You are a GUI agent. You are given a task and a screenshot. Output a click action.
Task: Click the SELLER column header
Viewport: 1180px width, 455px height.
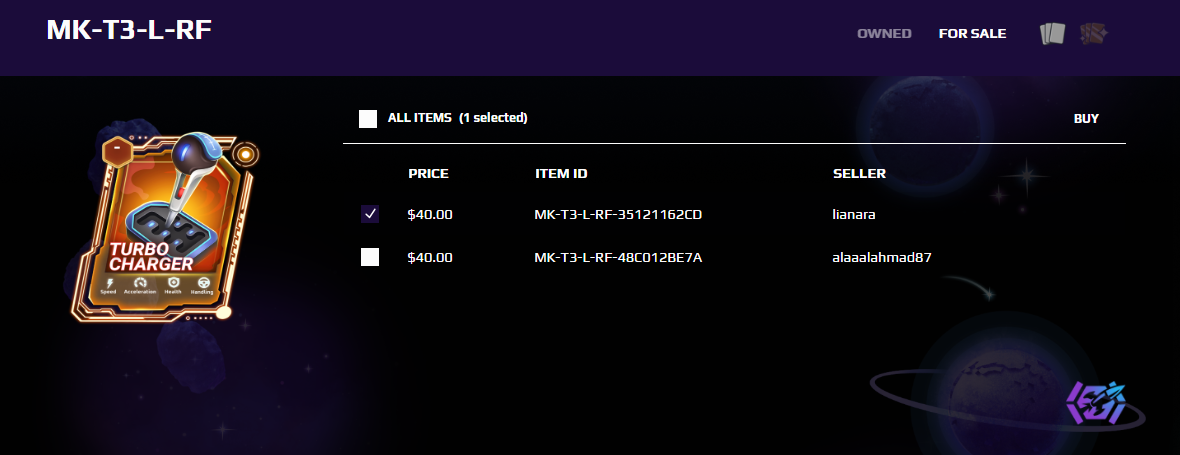coord(859,174)
